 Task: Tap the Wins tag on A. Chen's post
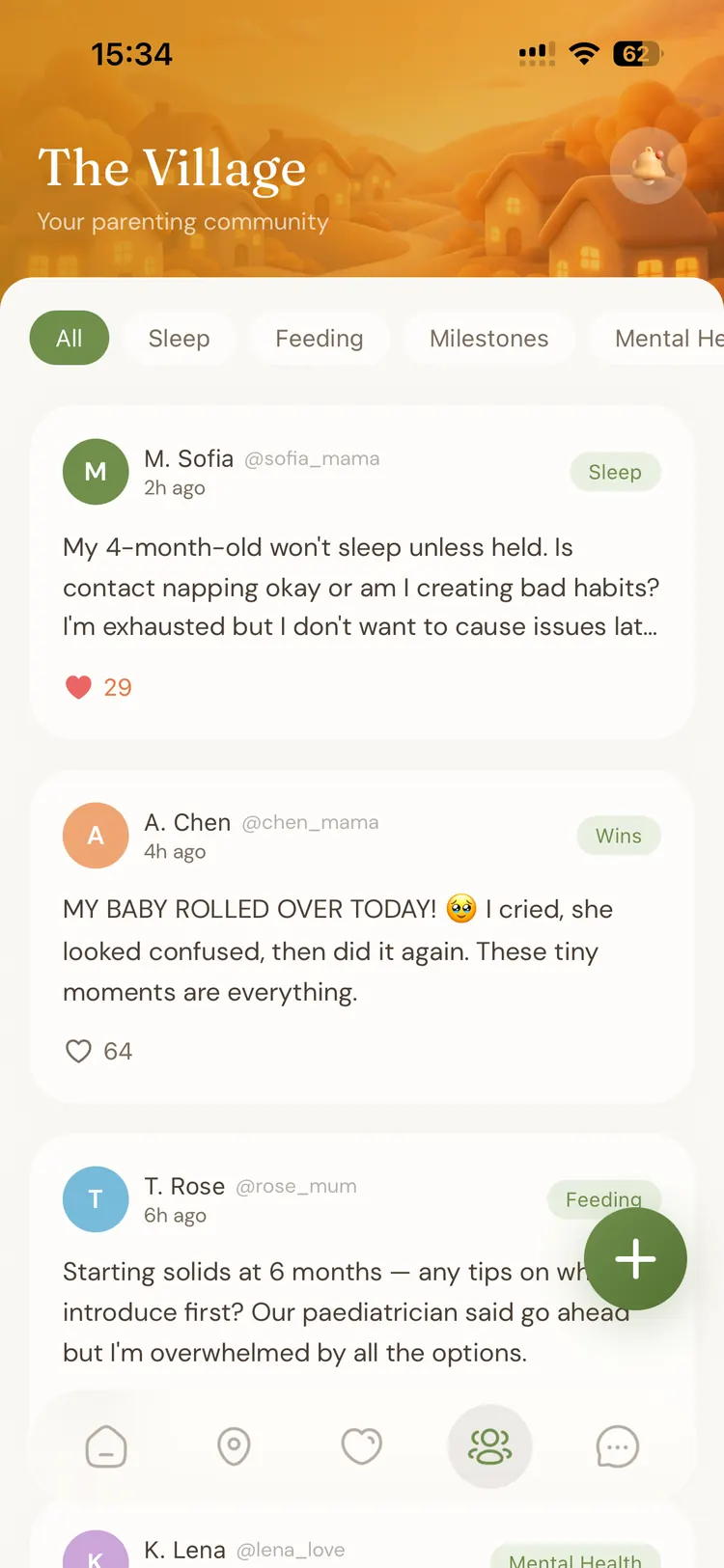[619, 836]
